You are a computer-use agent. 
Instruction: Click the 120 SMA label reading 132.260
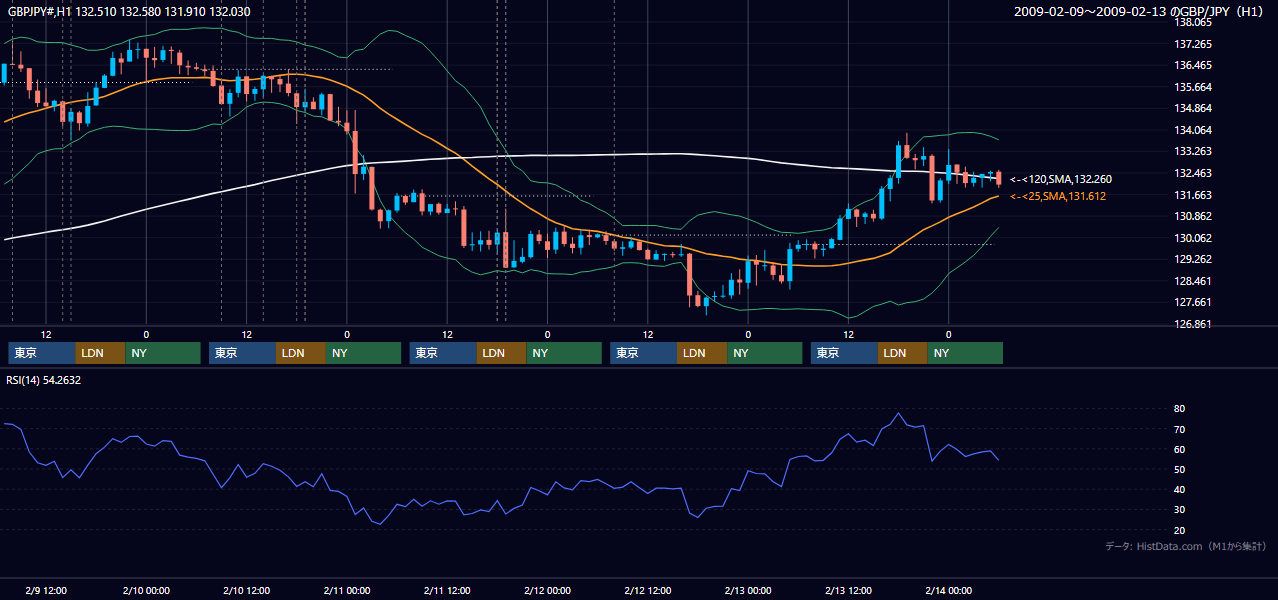(x=1061, y=179)
